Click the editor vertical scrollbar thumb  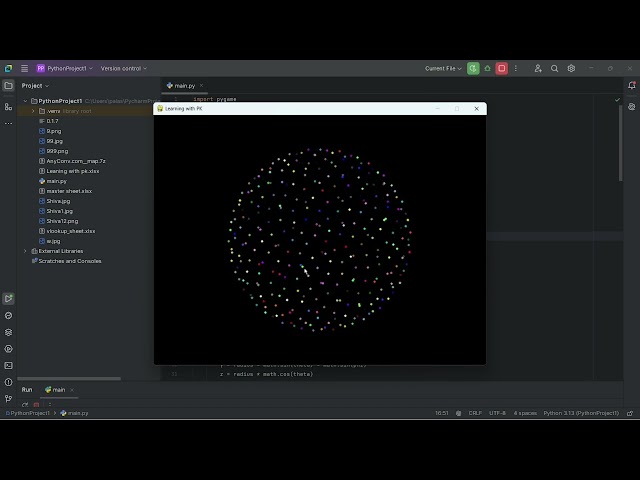(x=620, y=143)
